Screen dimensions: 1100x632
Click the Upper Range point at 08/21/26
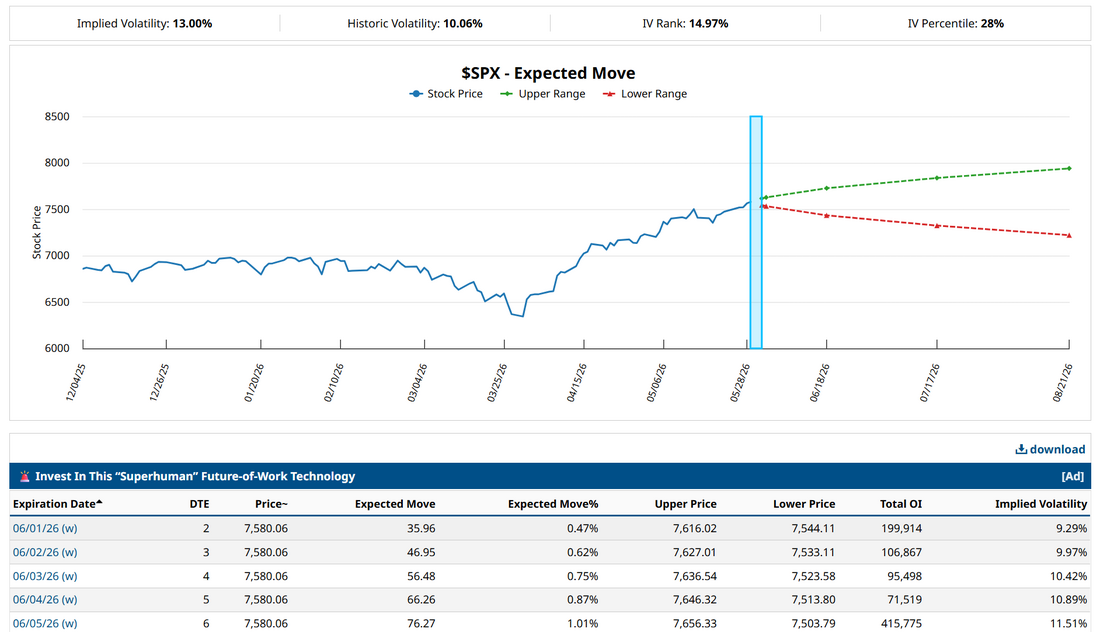(1068, 168)
